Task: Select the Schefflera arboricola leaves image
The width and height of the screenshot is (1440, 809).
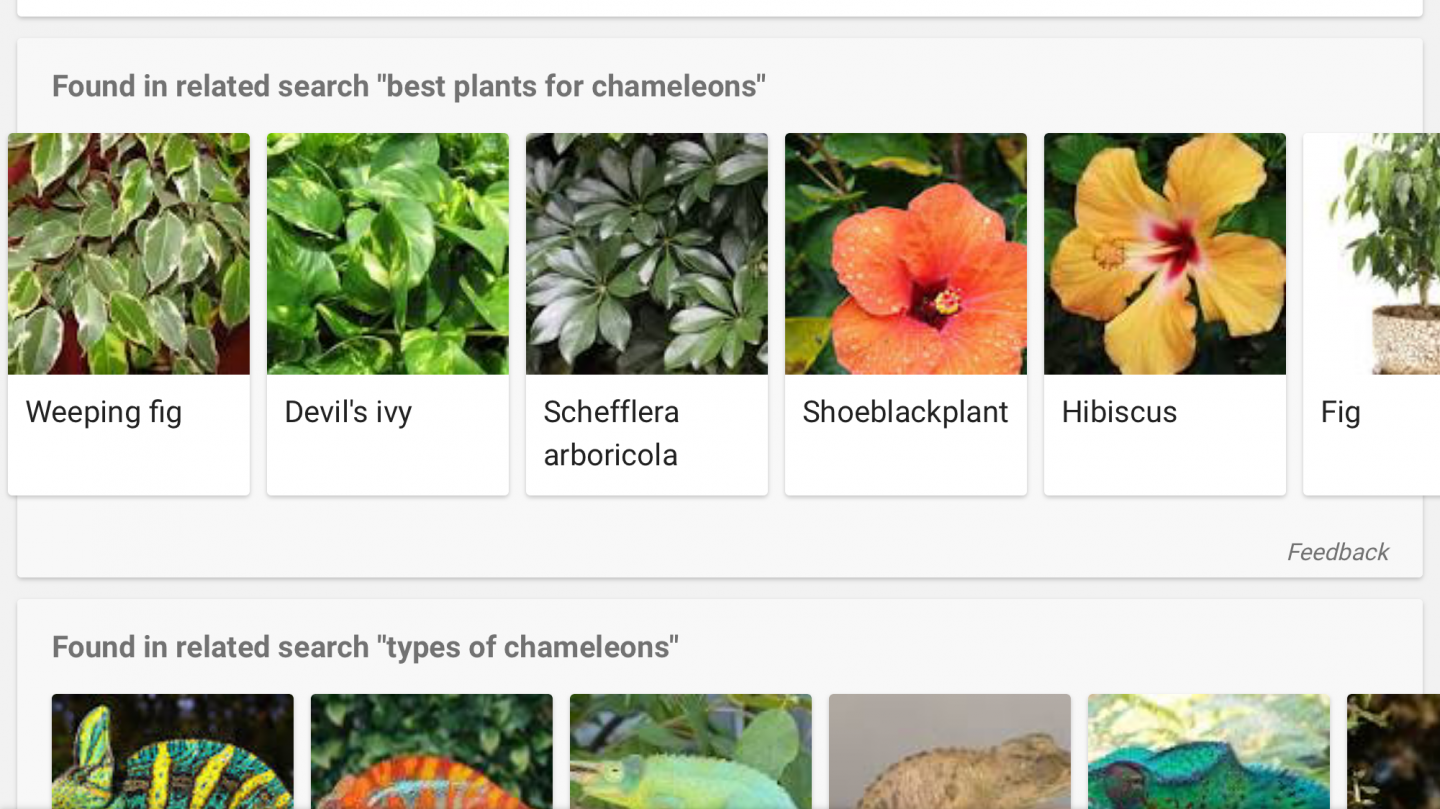Action: click(x=647, y=254)
